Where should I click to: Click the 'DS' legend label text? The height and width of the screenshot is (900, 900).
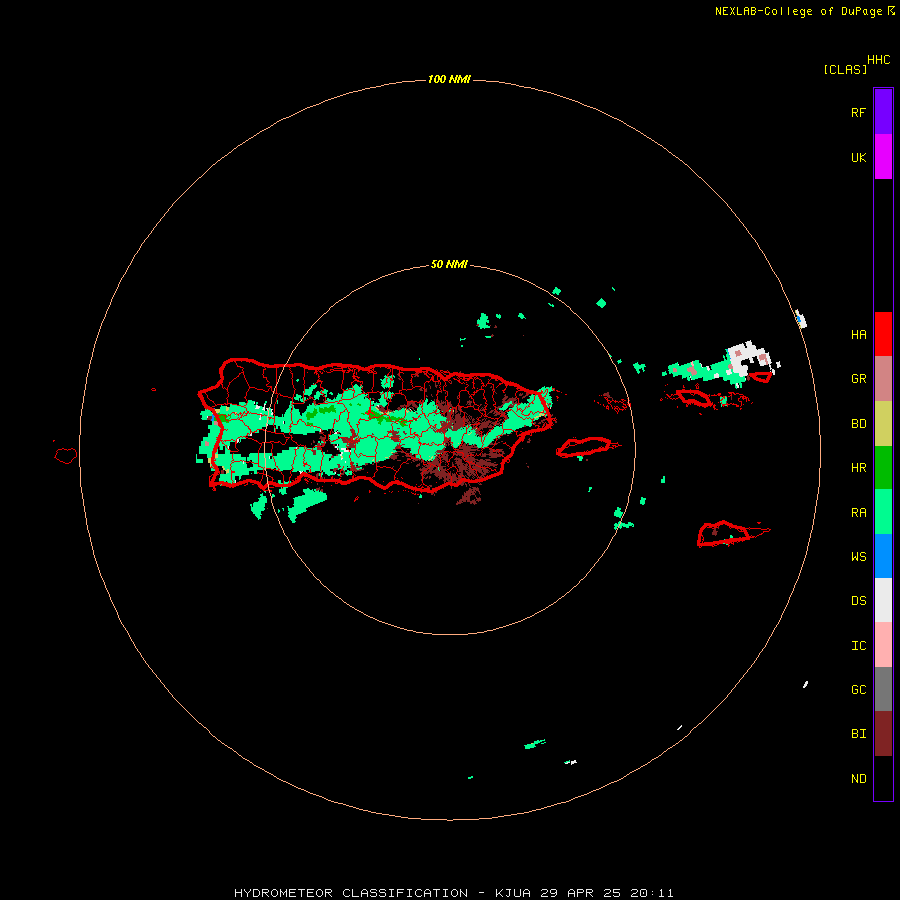(858, 601)
